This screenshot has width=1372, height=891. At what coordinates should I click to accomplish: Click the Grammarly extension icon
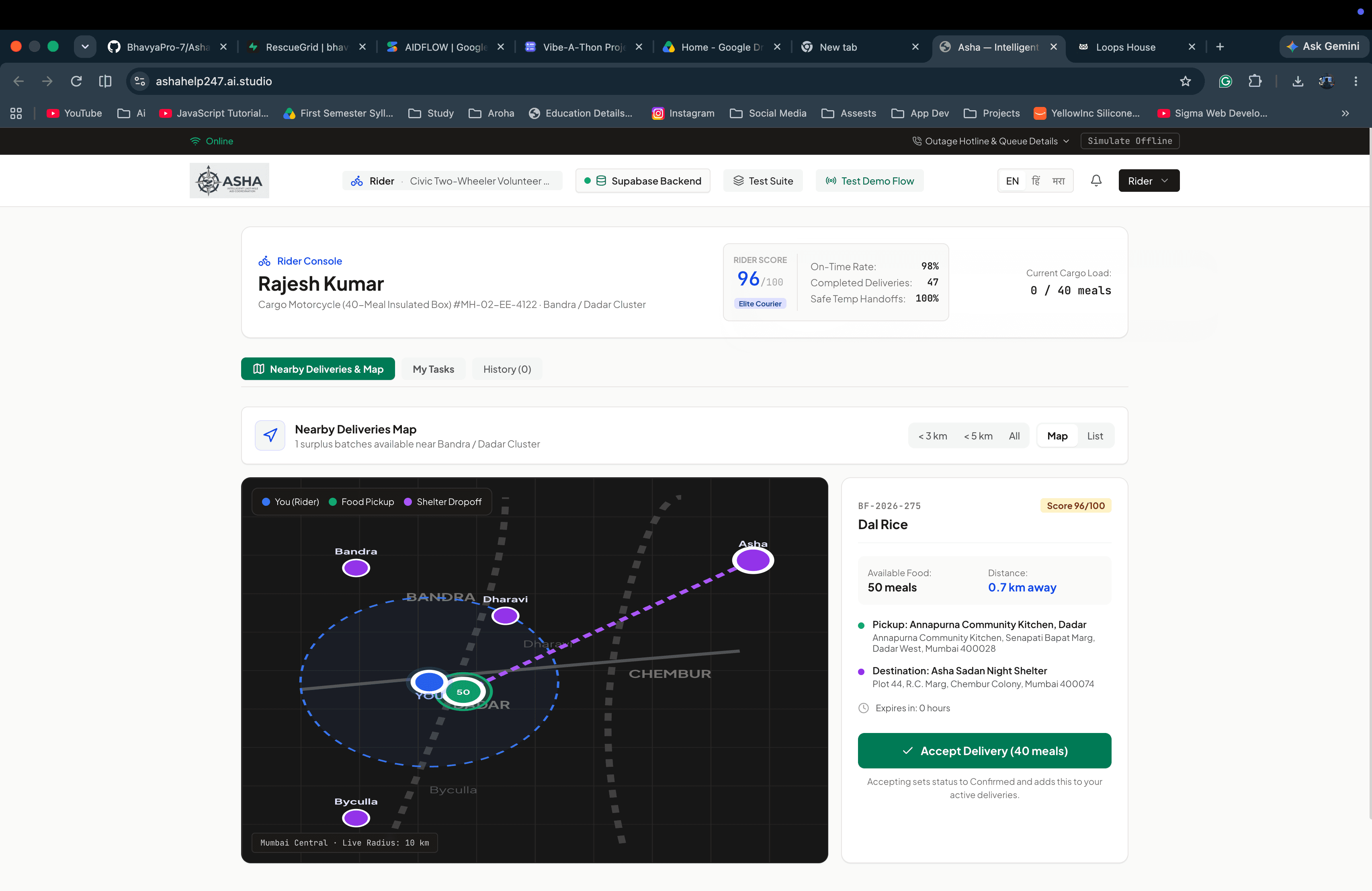[x=1226, y=81]
